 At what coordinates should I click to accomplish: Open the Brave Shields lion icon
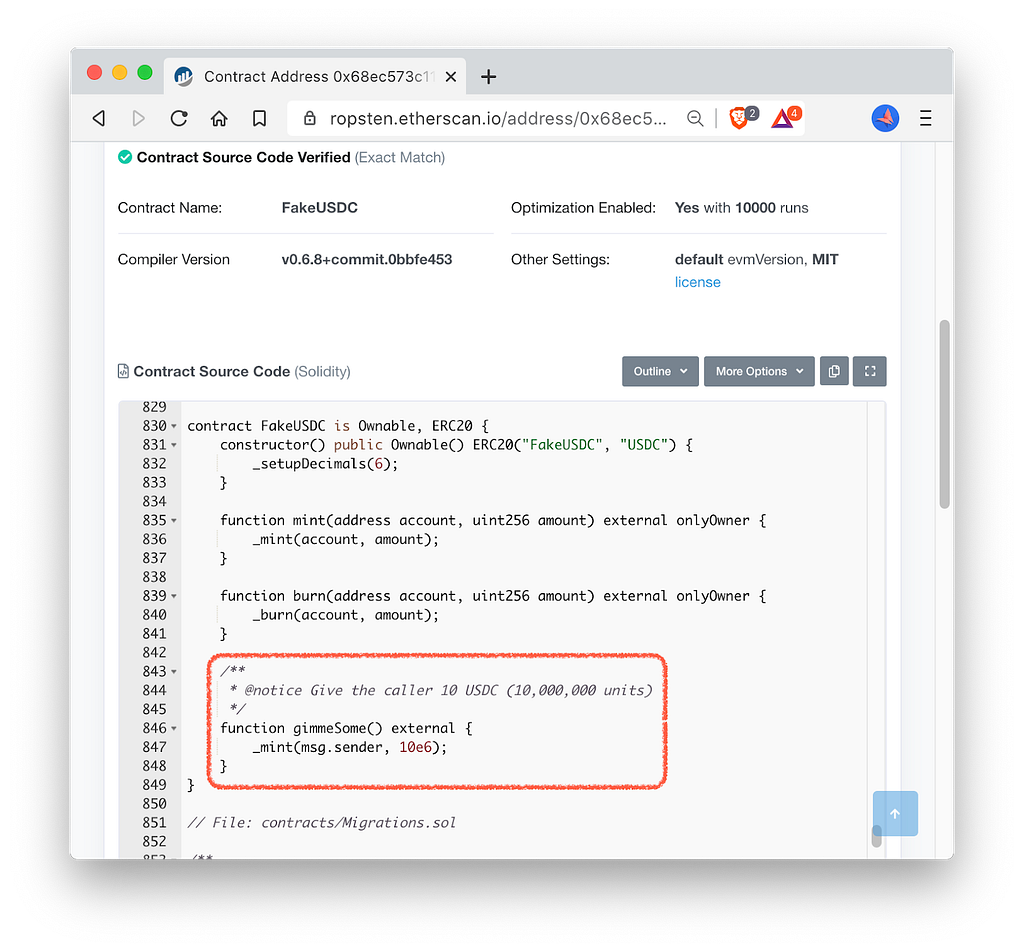point(739,118)
